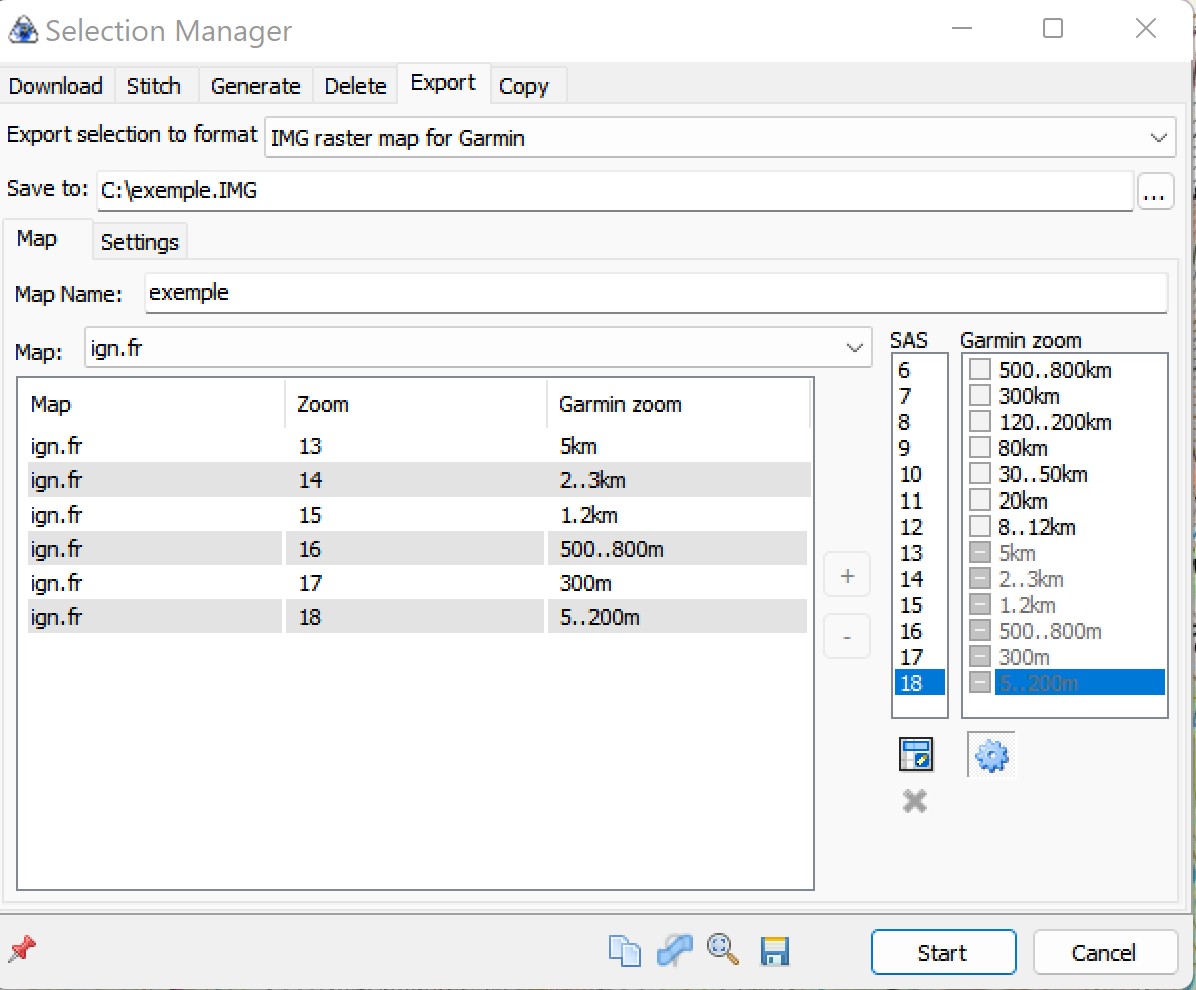Click the plus add layer button

click(847, 575)
